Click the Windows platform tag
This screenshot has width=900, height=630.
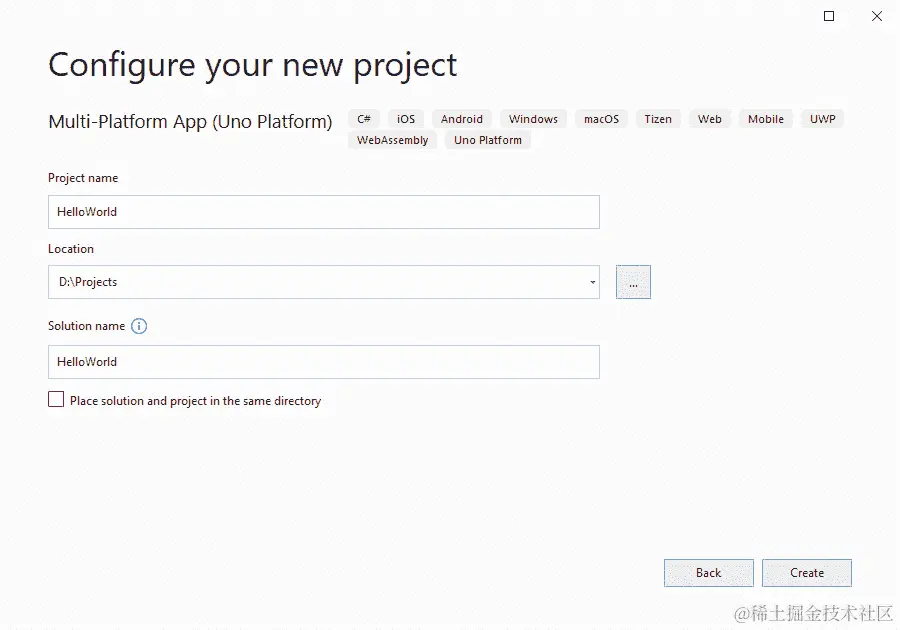533,119
